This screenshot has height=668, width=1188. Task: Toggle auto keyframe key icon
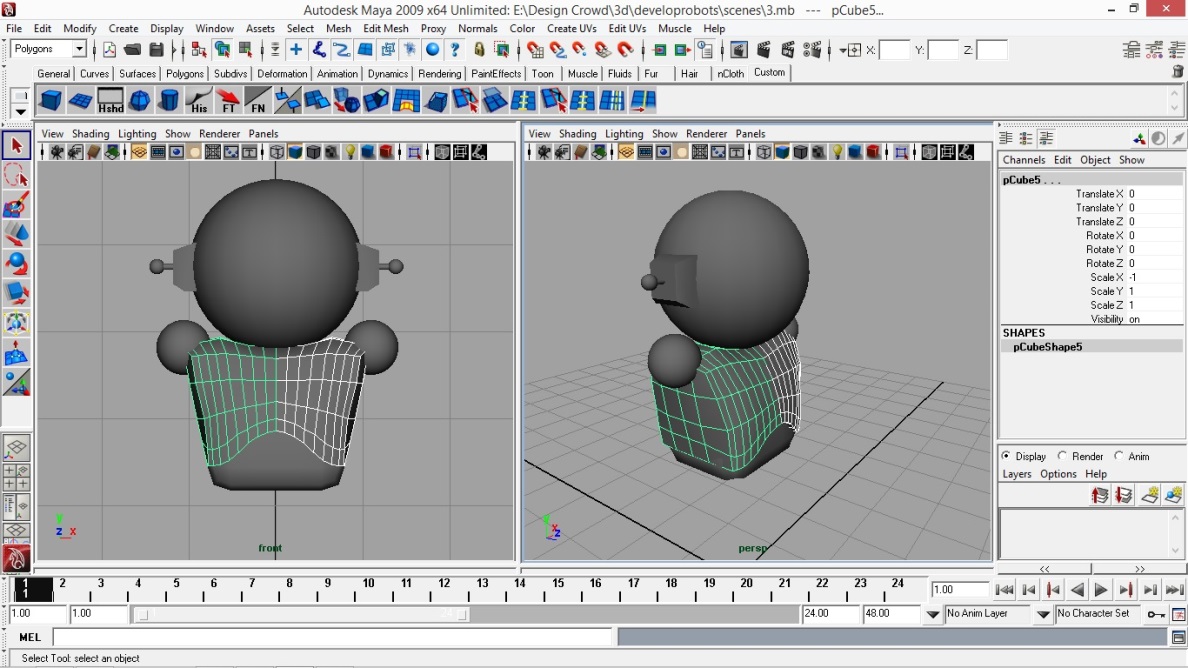1155,614
